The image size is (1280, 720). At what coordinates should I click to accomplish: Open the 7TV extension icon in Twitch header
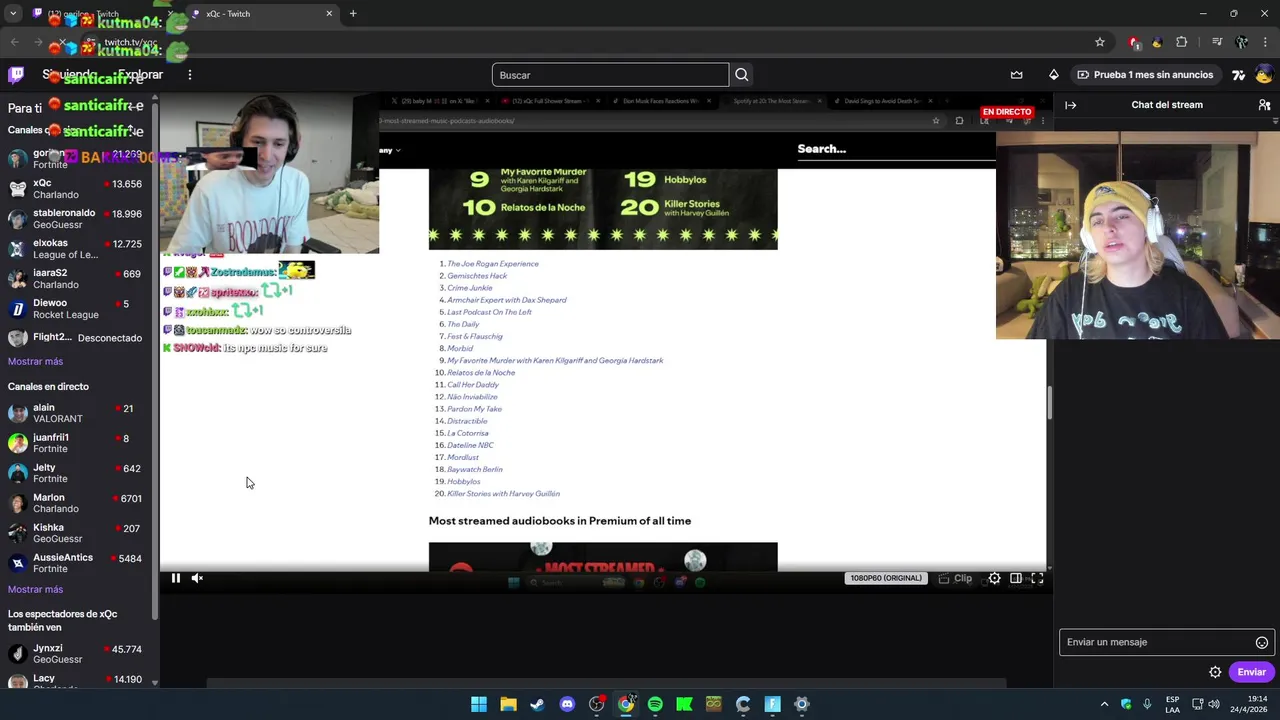(x=1239, y=75)
